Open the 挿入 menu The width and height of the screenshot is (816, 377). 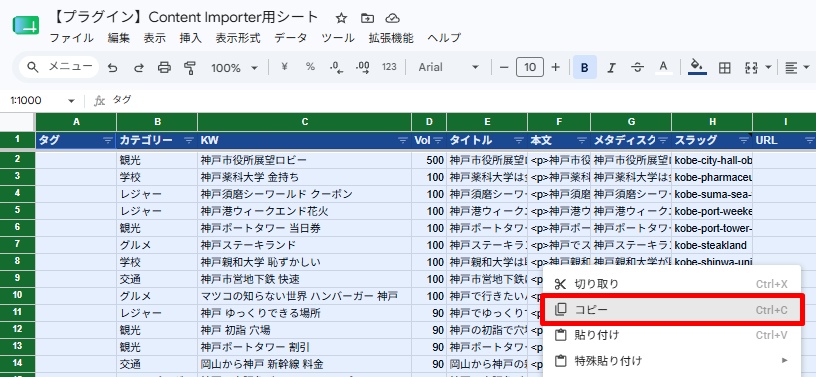[x=190, y=38]
